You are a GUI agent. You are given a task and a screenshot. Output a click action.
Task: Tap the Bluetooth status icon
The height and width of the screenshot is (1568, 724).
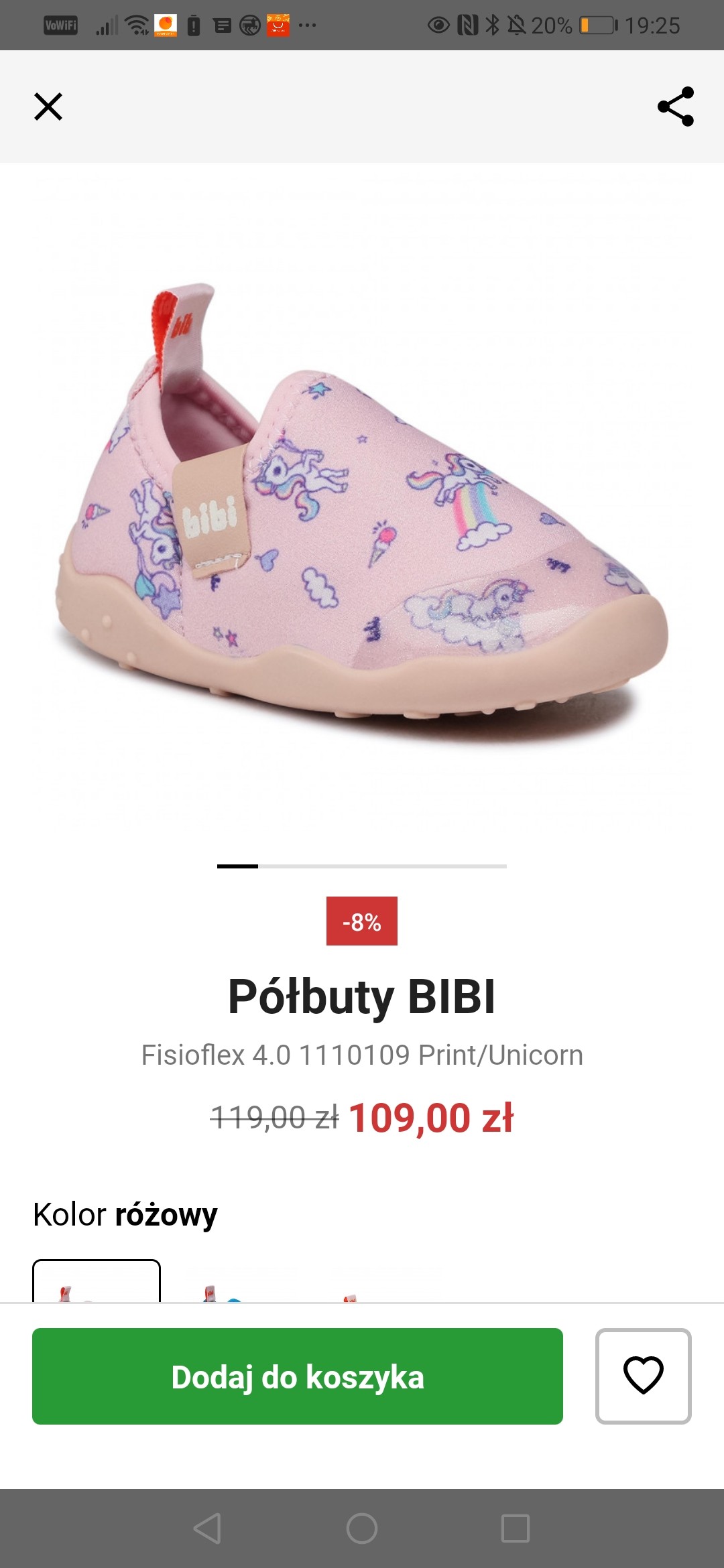click(492, 25)
